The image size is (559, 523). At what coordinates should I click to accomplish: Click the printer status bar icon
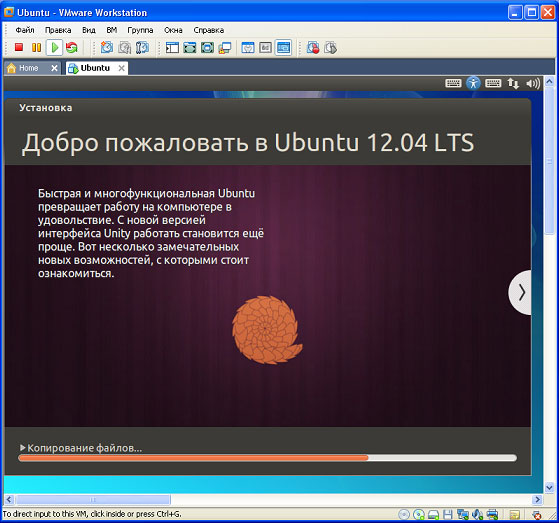492,514
